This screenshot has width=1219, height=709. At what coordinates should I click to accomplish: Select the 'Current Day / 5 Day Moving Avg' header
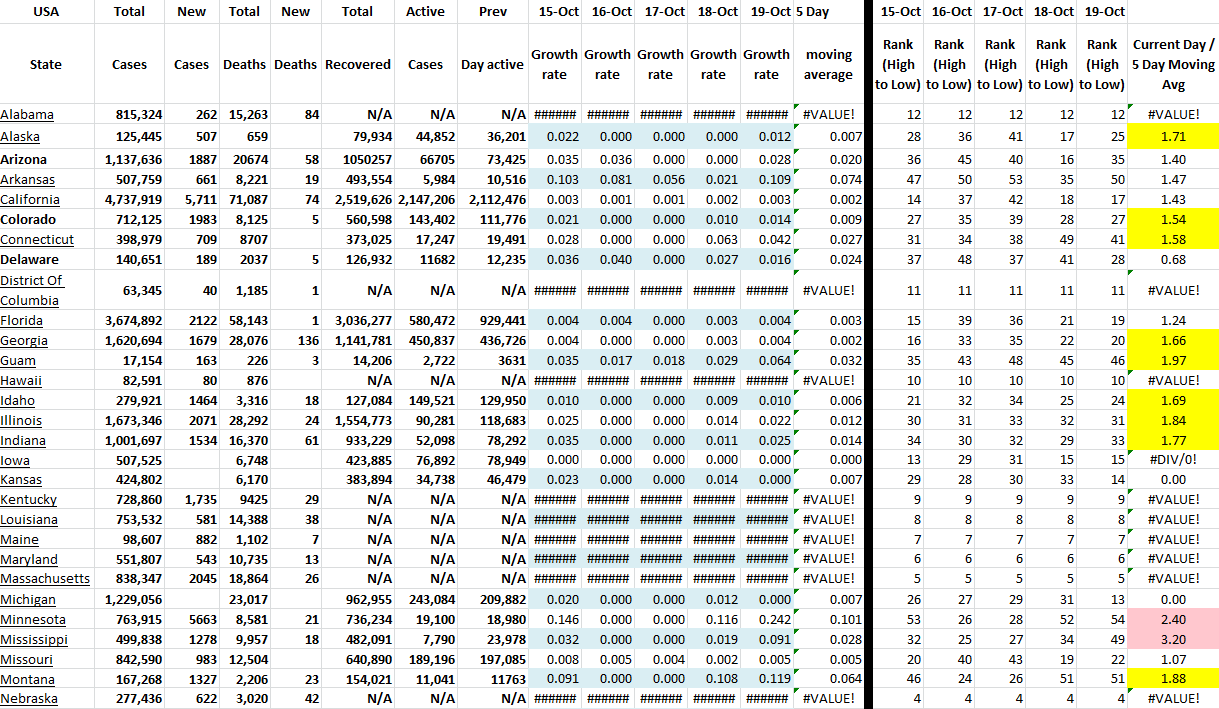(x=1173, y=64)
